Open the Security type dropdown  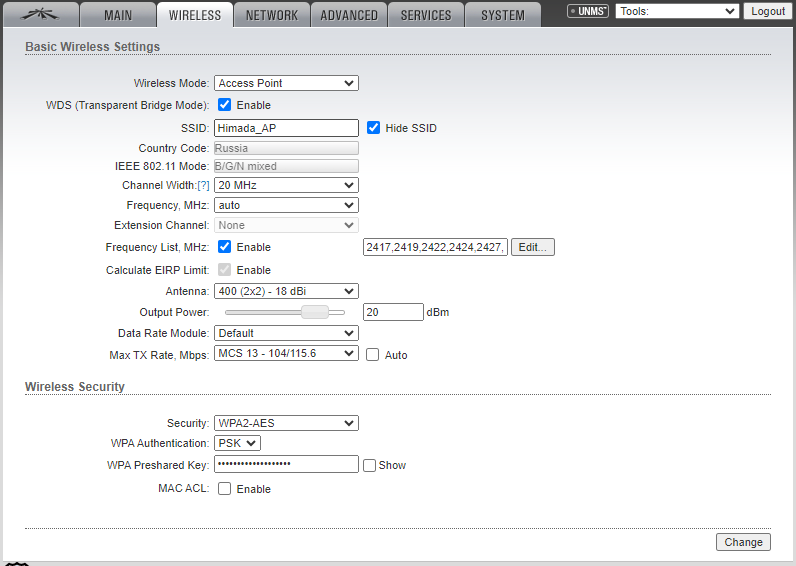pos(286,423)
